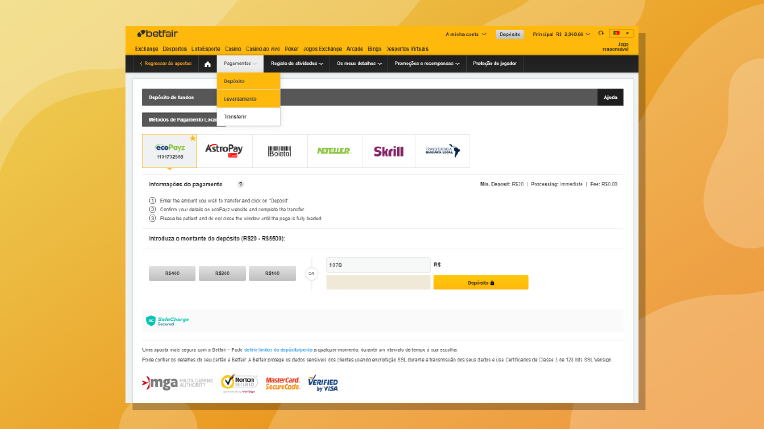
Task: Click the beige field below amount input
Action: [378, 282]
